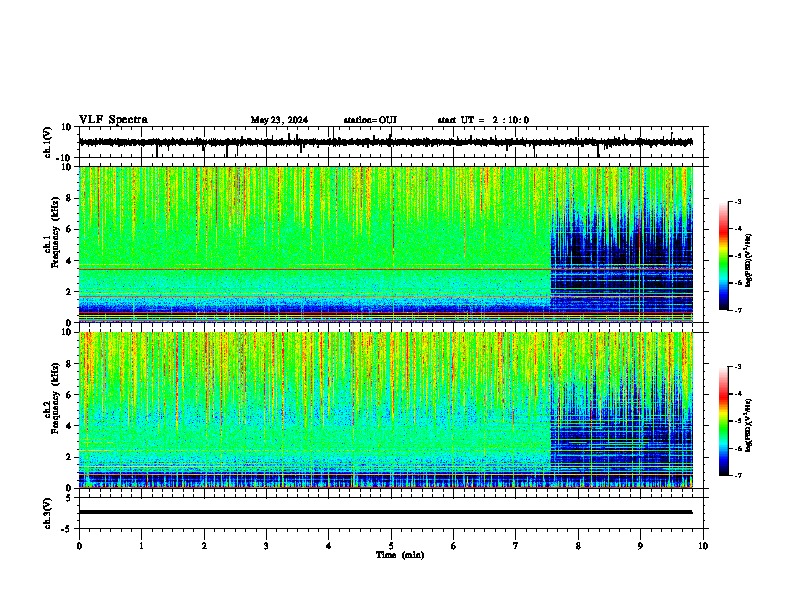
Task: Select the "start UT = 2 : 10: 0" text
Action: tap(483, 120)
